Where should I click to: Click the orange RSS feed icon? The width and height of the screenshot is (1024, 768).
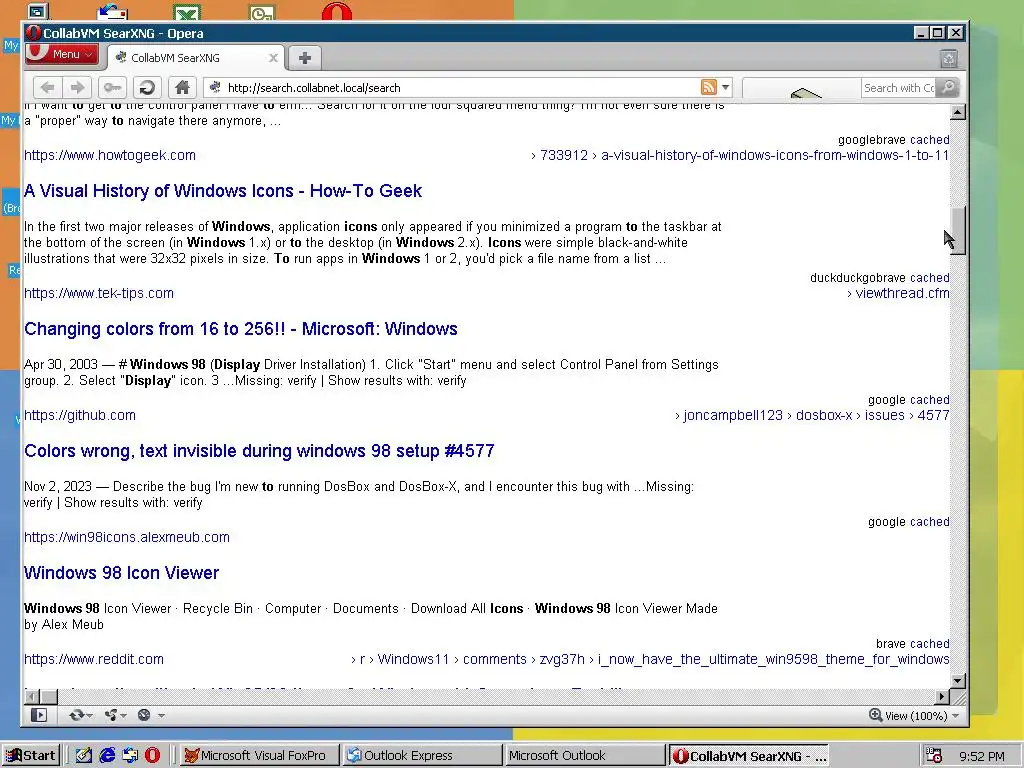pyautogui.click(x=709, y=87)
